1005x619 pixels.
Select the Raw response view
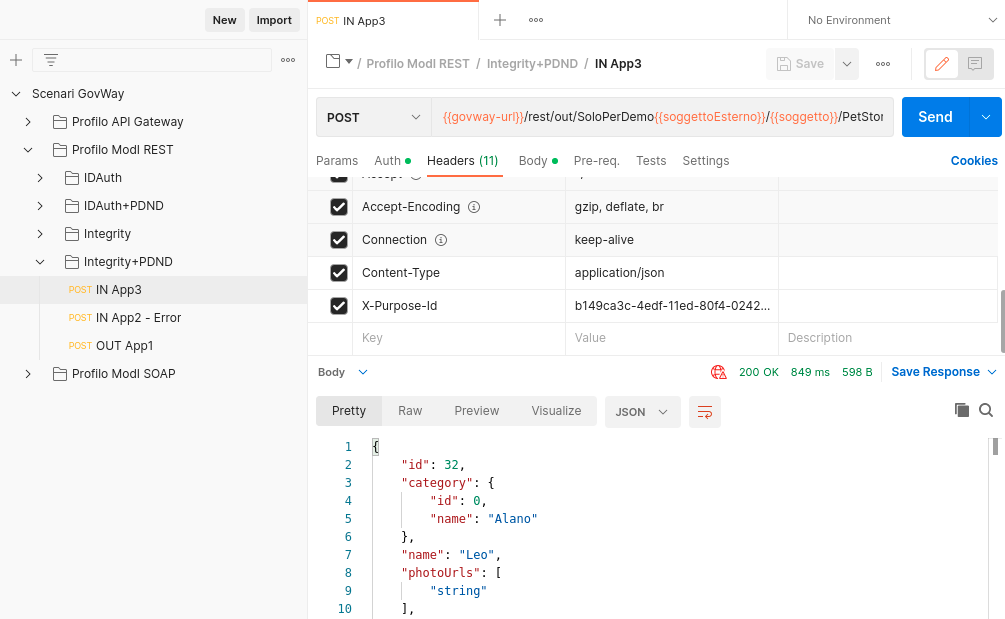(x=410, y=411)
